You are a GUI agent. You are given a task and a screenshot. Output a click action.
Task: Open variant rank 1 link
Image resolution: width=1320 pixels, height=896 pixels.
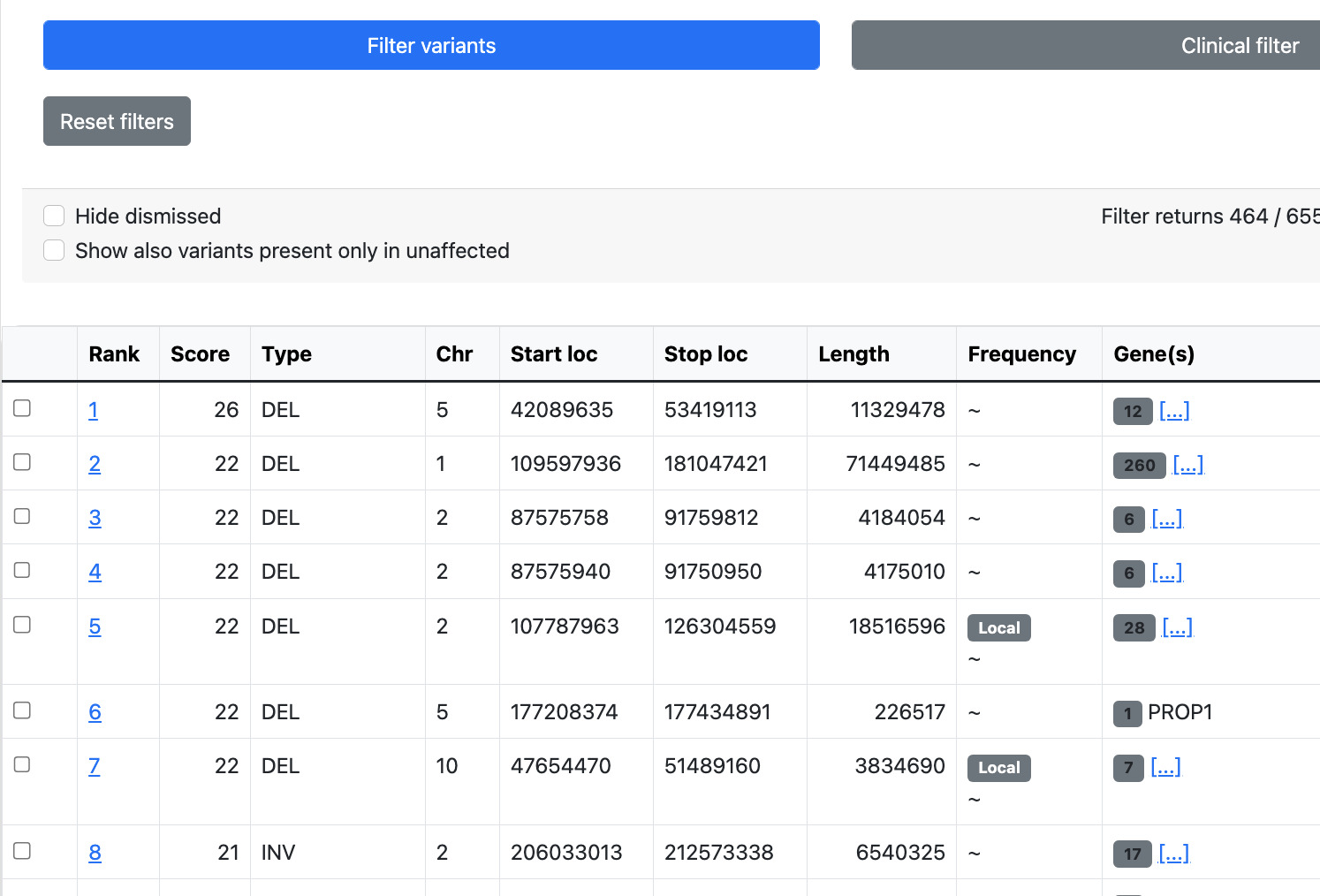pyautogui.click(x=93, y=410)
